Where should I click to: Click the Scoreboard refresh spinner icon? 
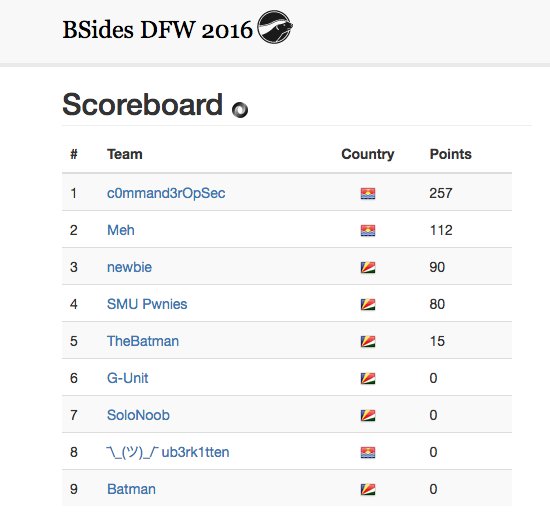[240, 110]
